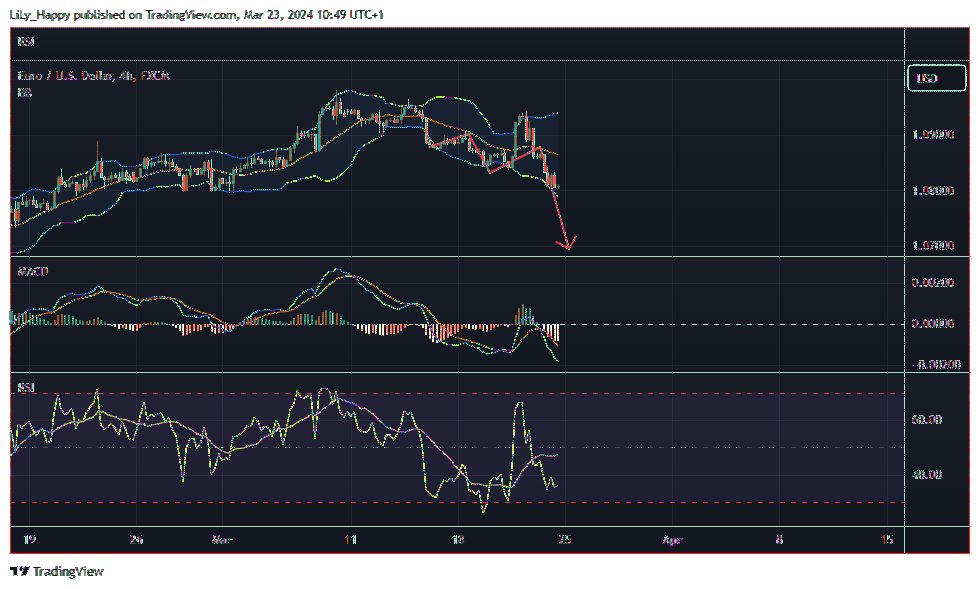Viewport: 980px width, 589px height.
Task: Select the RSI label in the bottom pane
Action: point(26,388)
